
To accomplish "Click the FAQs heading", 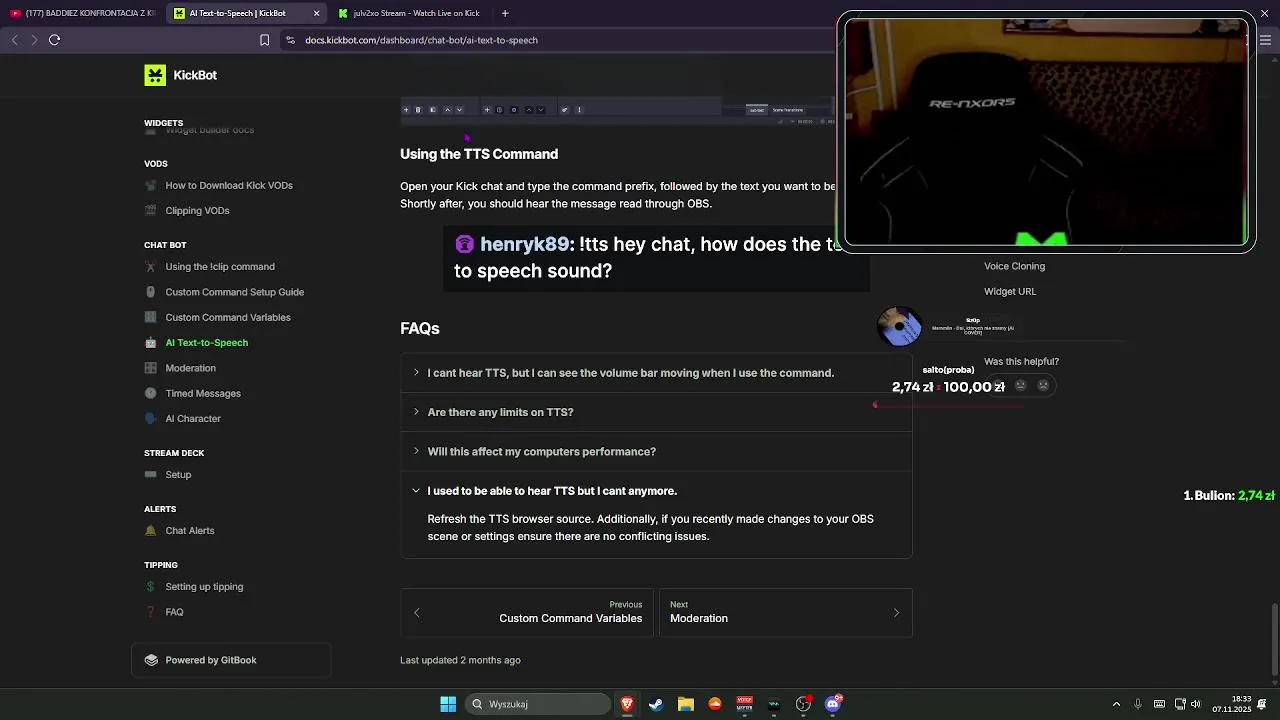I will coord(420,328).
